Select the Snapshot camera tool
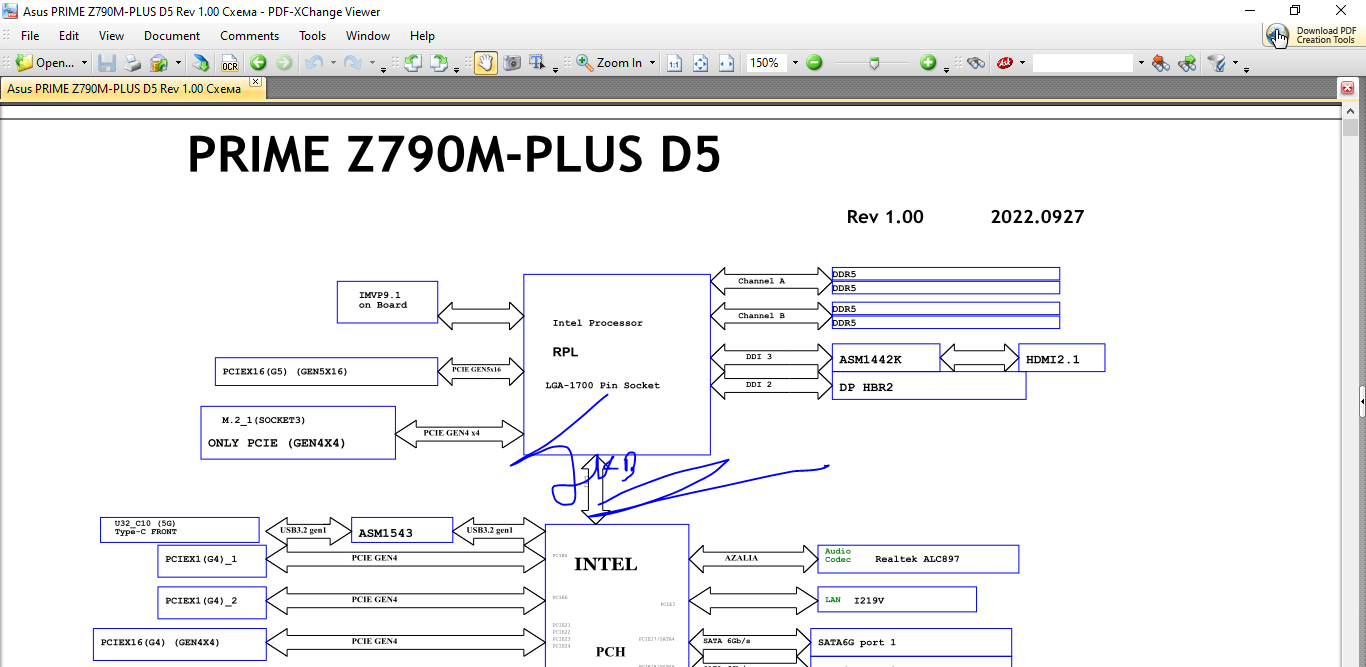The height and width of the screenshot is (667, 1366). [x=512, y=63]
